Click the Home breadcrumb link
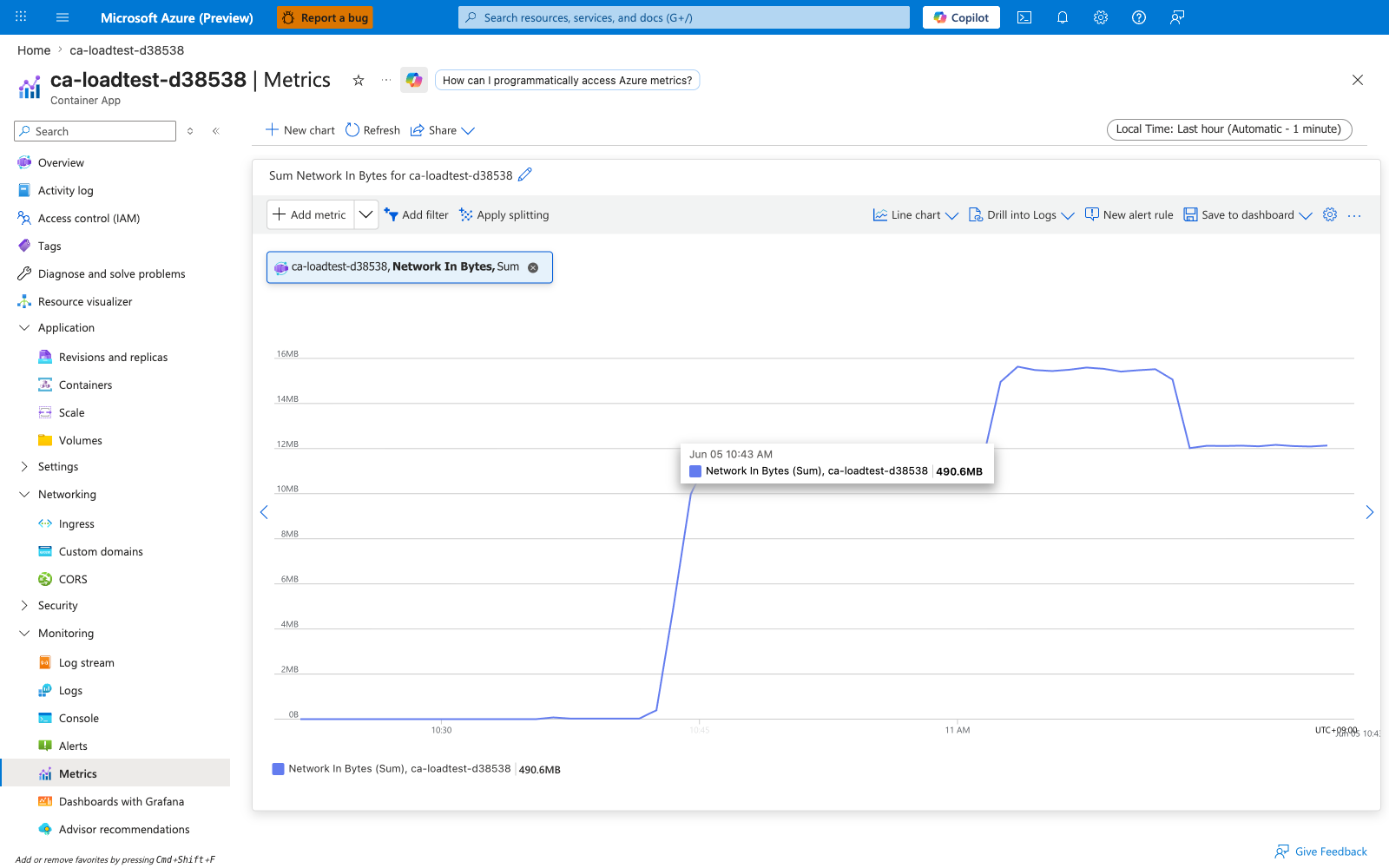1389x868 pixels. click(x=34, y=50)
